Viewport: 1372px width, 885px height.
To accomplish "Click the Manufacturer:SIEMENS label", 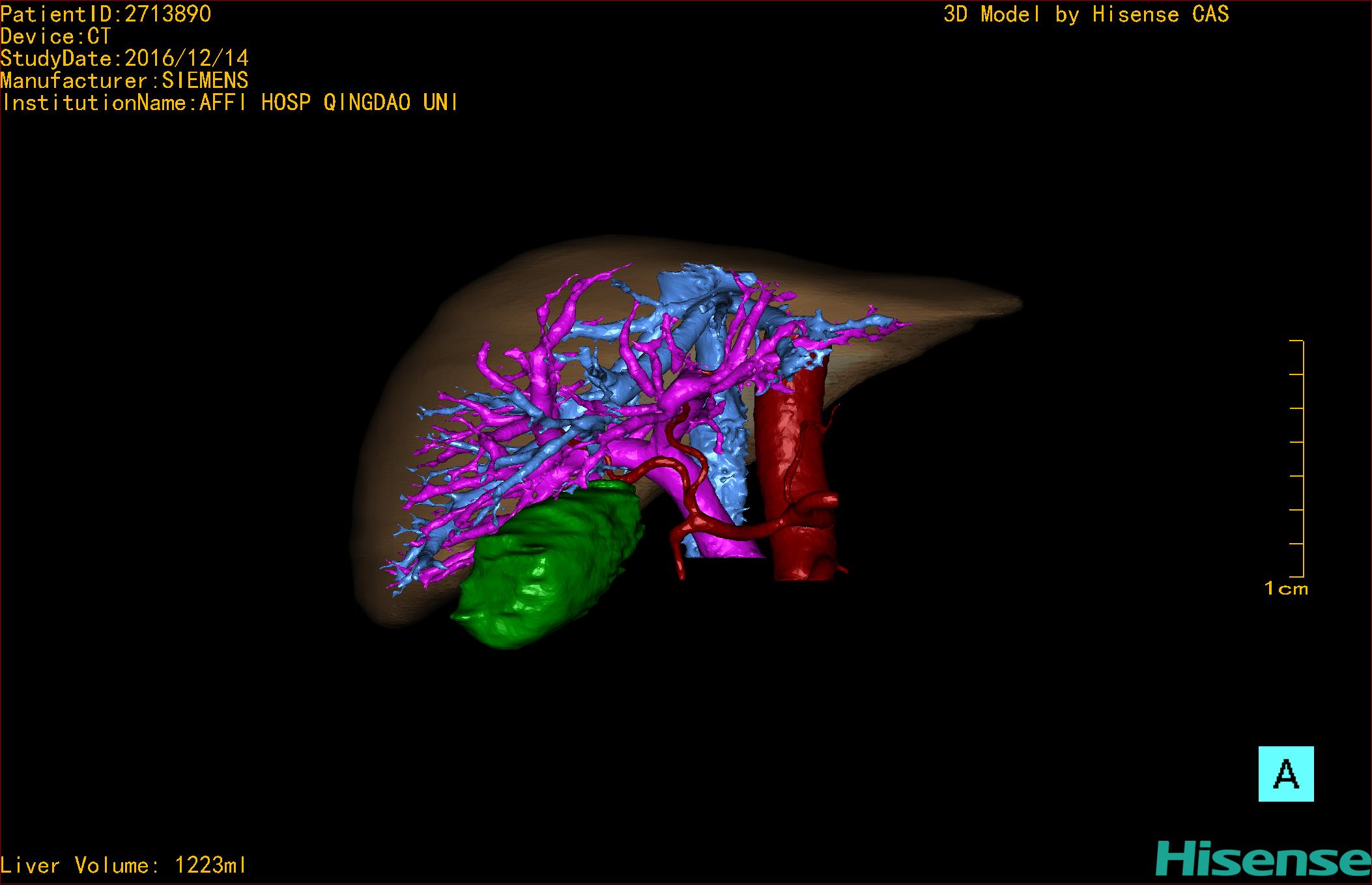I will pyautogui.click(x=124, y=81).
